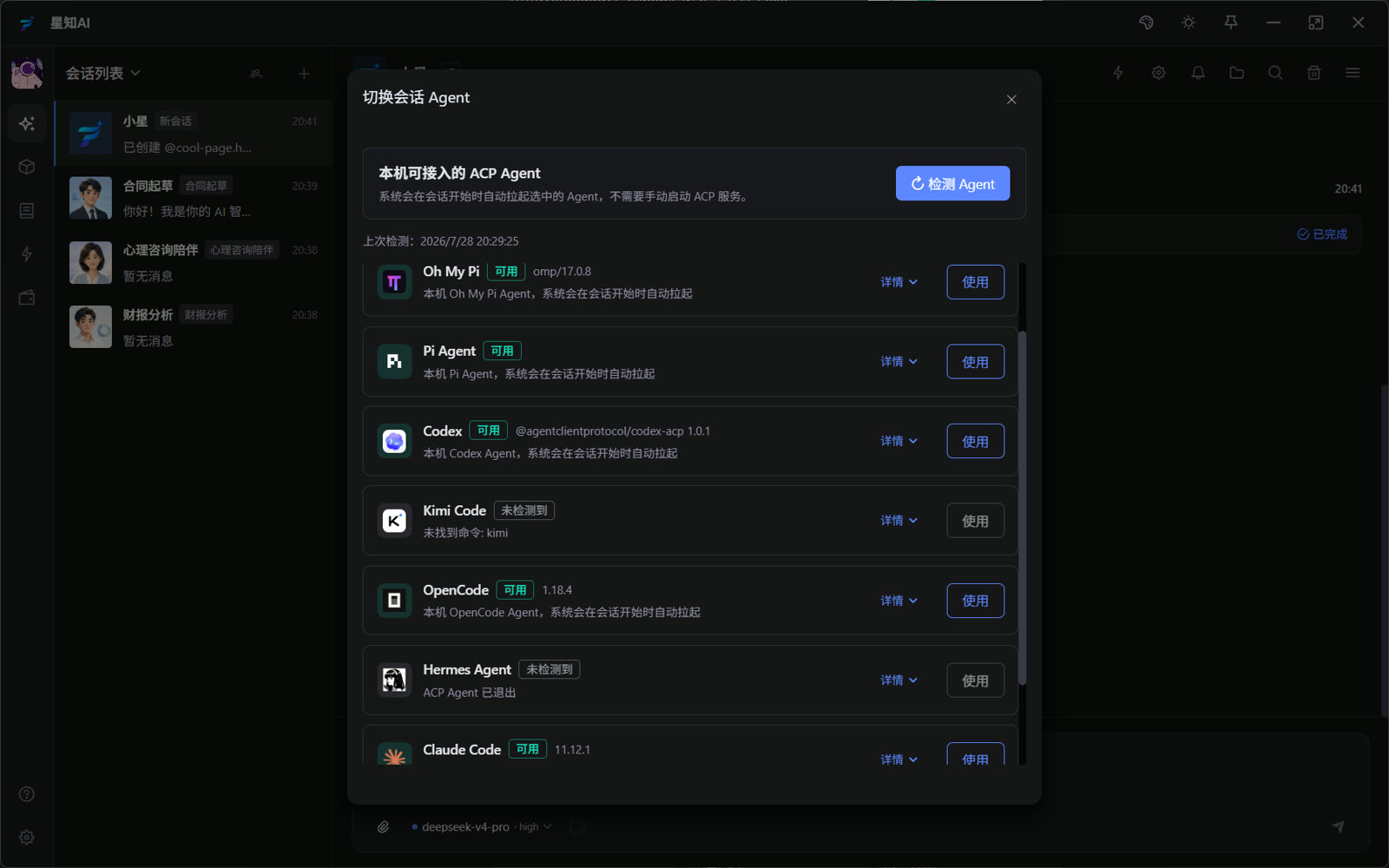Image resolution: width=1389 pixels, height=868 pixels.
Task: Click the send arrow icon
Action: click(1338, 827)
